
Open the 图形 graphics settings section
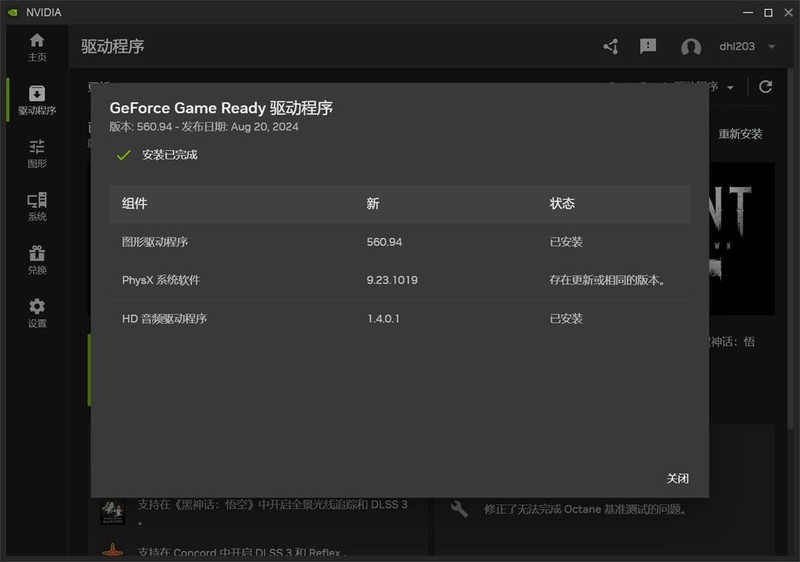[37, 154]
